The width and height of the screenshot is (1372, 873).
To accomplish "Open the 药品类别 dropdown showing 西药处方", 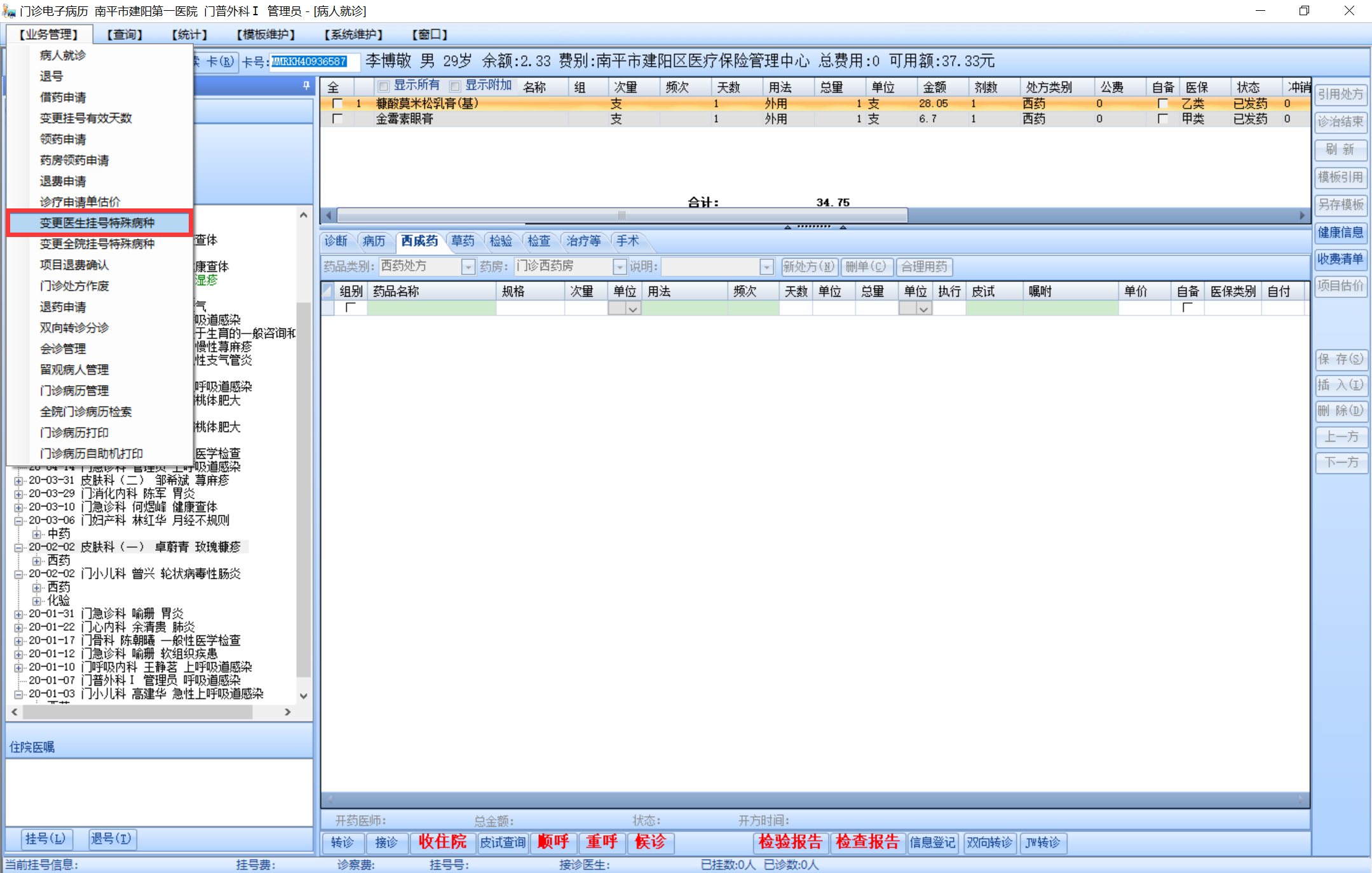I will [x=468, y=267].
